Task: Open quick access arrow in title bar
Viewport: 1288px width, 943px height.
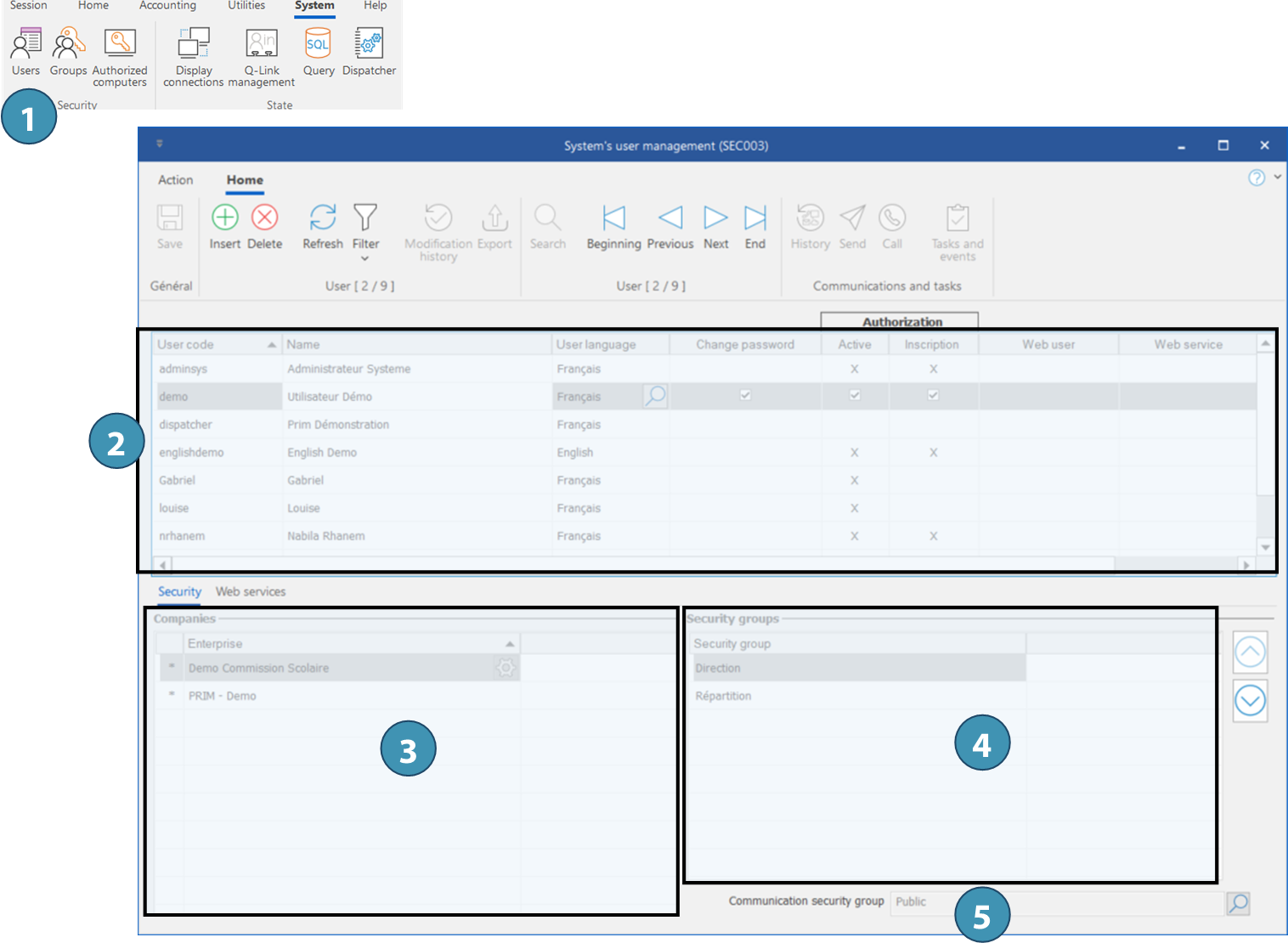Action: (x=160, y=144)
